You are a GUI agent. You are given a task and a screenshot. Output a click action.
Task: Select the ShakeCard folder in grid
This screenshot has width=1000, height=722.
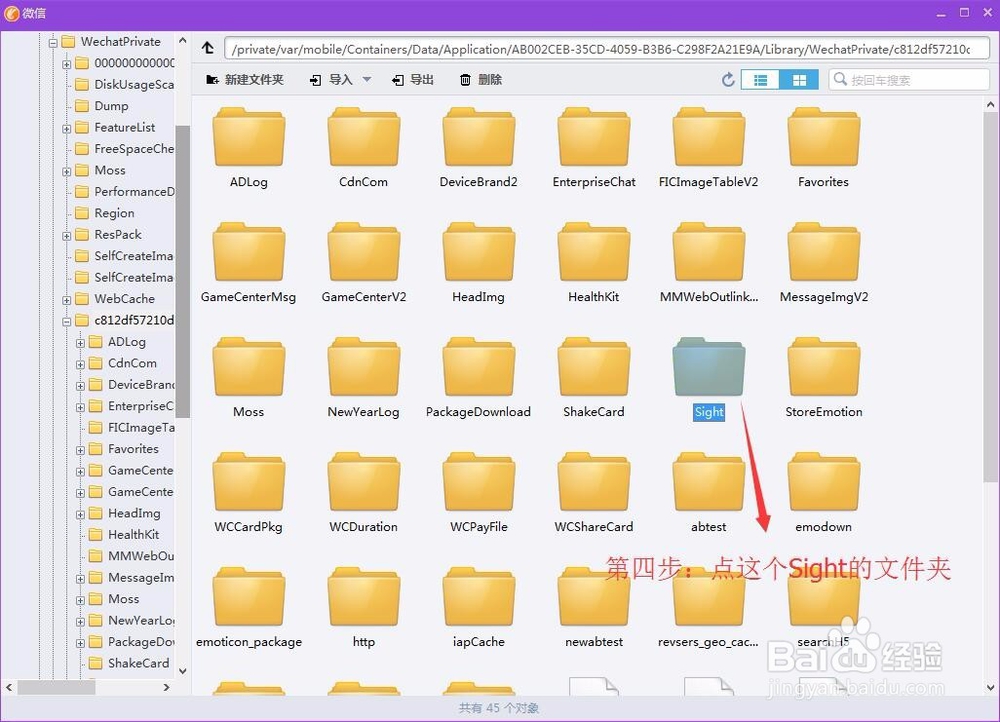tap(594, 378)
